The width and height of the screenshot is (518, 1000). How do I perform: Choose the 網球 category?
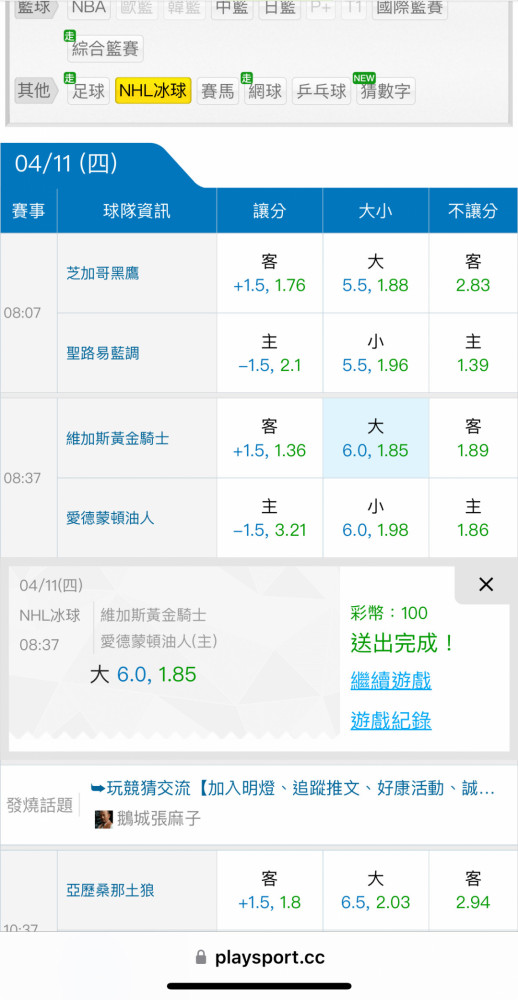265,91
